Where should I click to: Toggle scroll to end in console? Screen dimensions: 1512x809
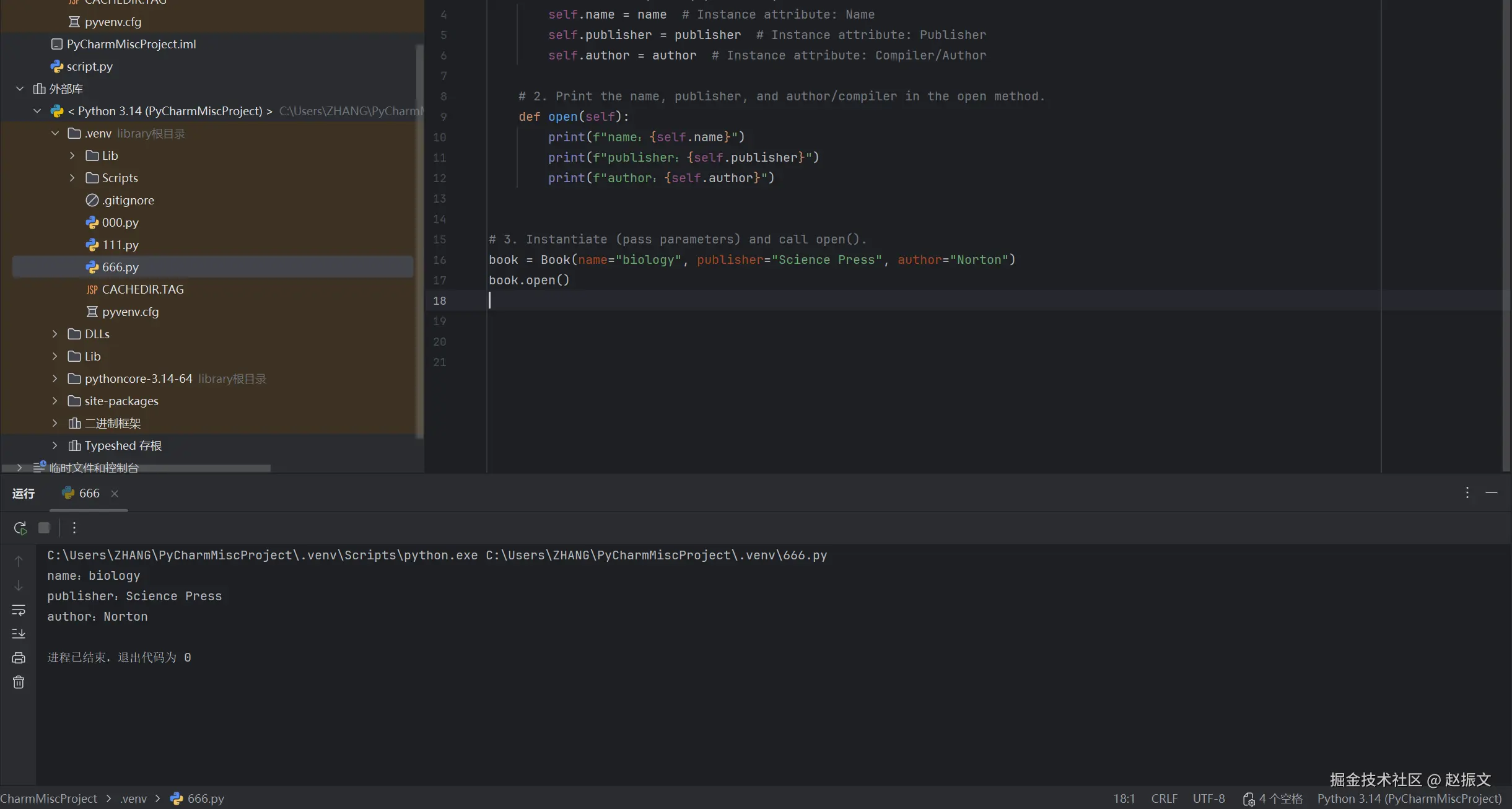point(19,634)
